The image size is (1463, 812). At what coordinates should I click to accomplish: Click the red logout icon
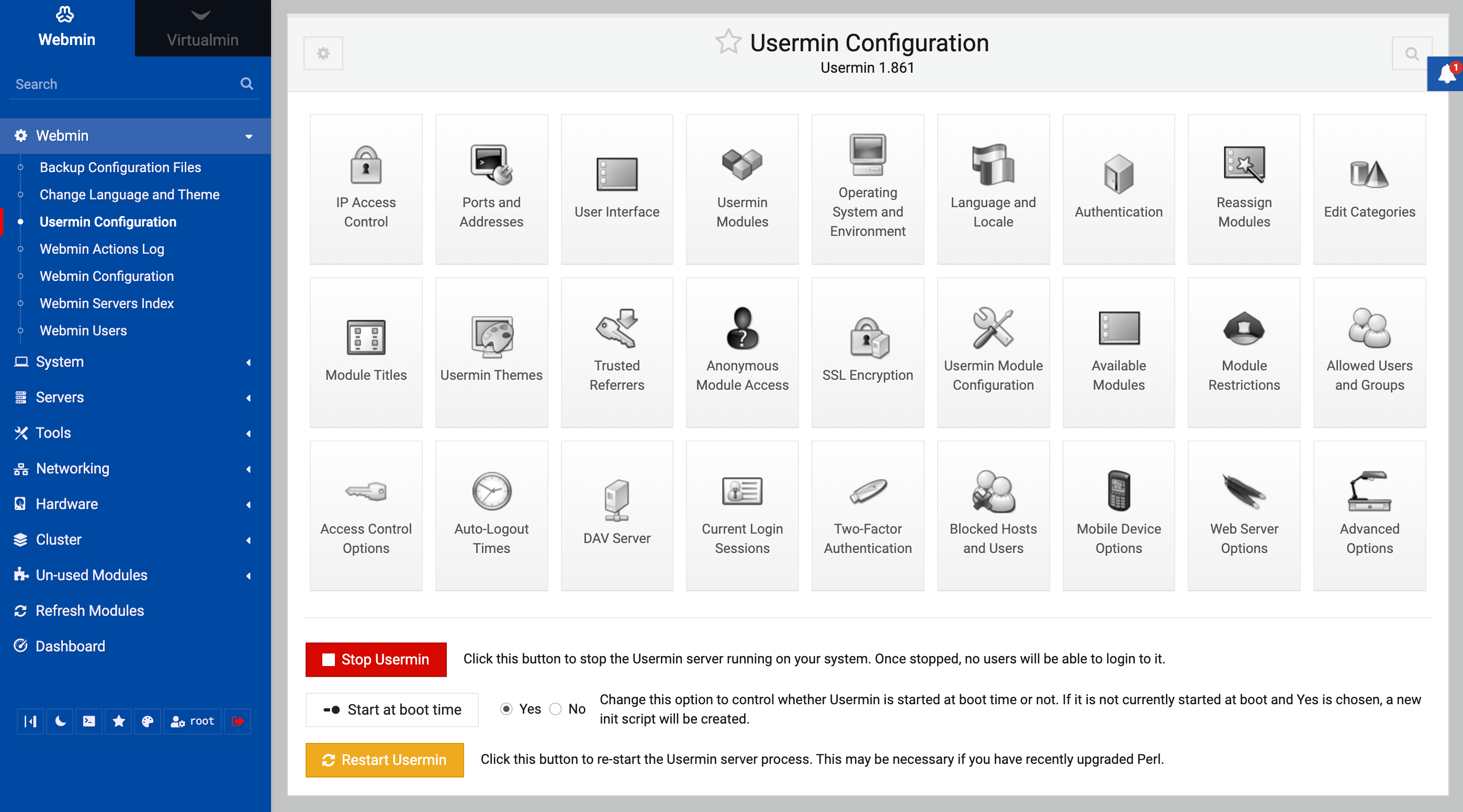[x=238, y=721]
